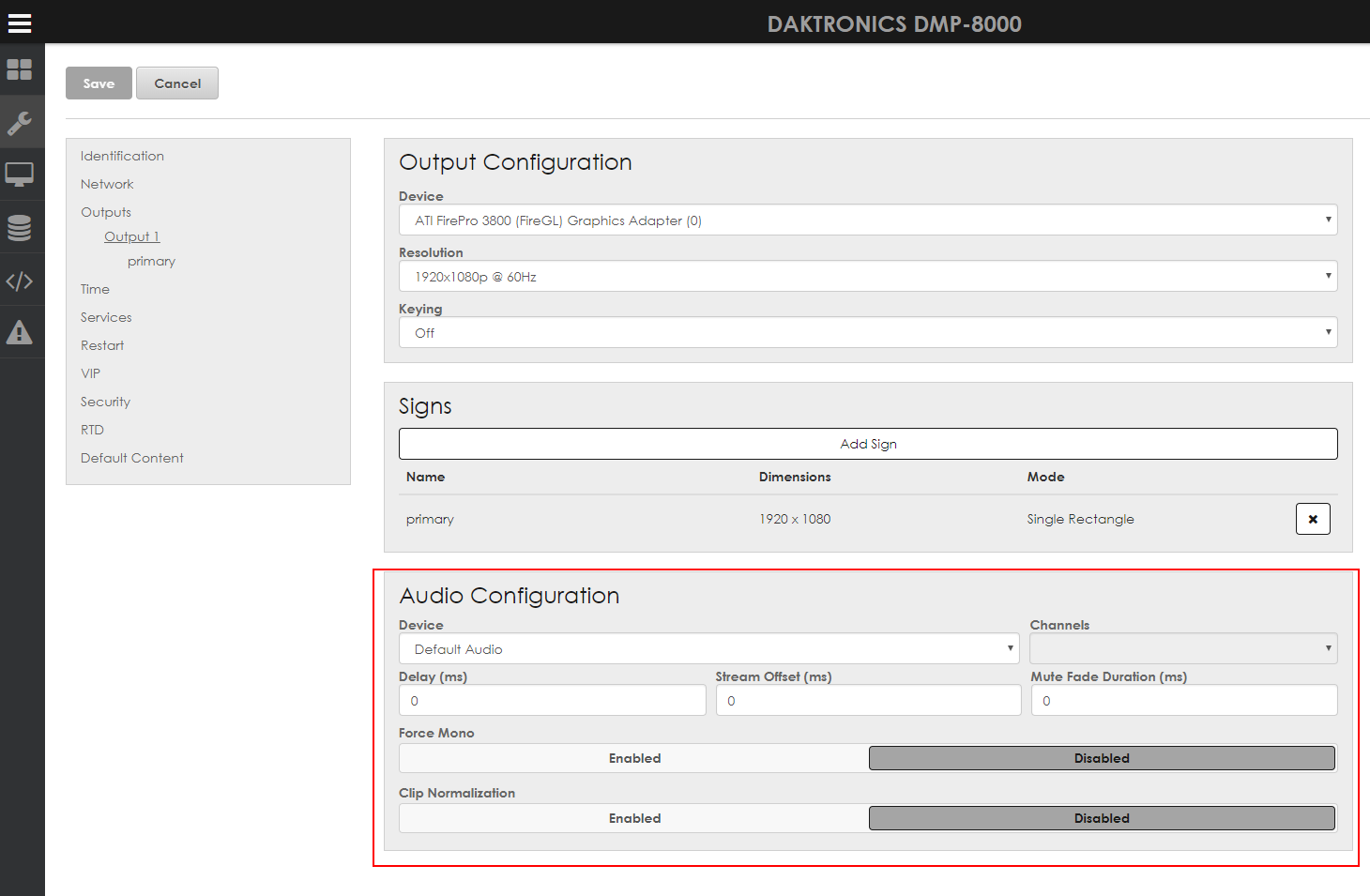The image size is (1370, 896).
Task: Open the database stack icon
Action: click(20, 227)
